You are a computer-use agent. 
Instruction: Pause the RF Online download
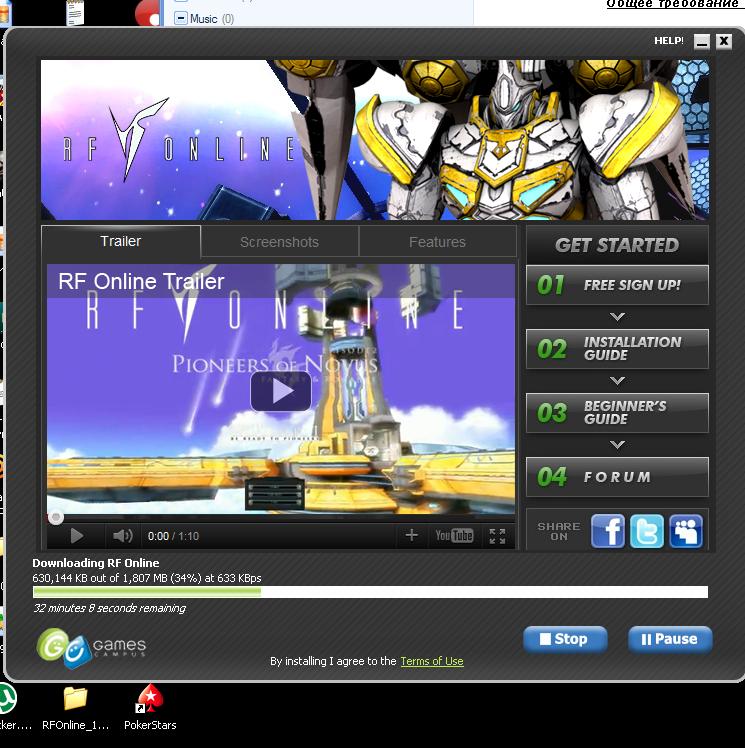(x=670, y=639)
